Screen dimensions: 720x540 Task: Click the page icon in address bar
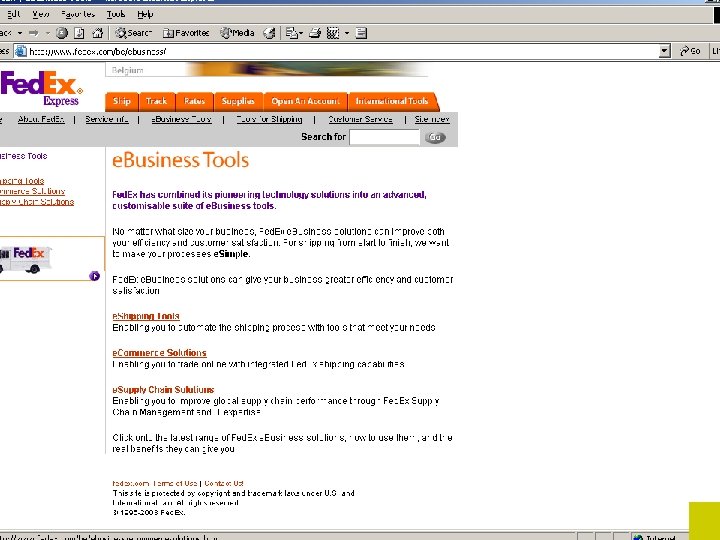pyautogui.click(x=21, y=51)
